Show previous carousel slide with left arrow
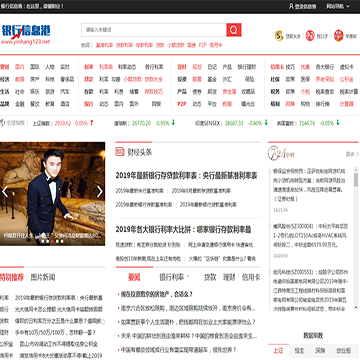This screenshot has height=360, width=360. point(5,192)
